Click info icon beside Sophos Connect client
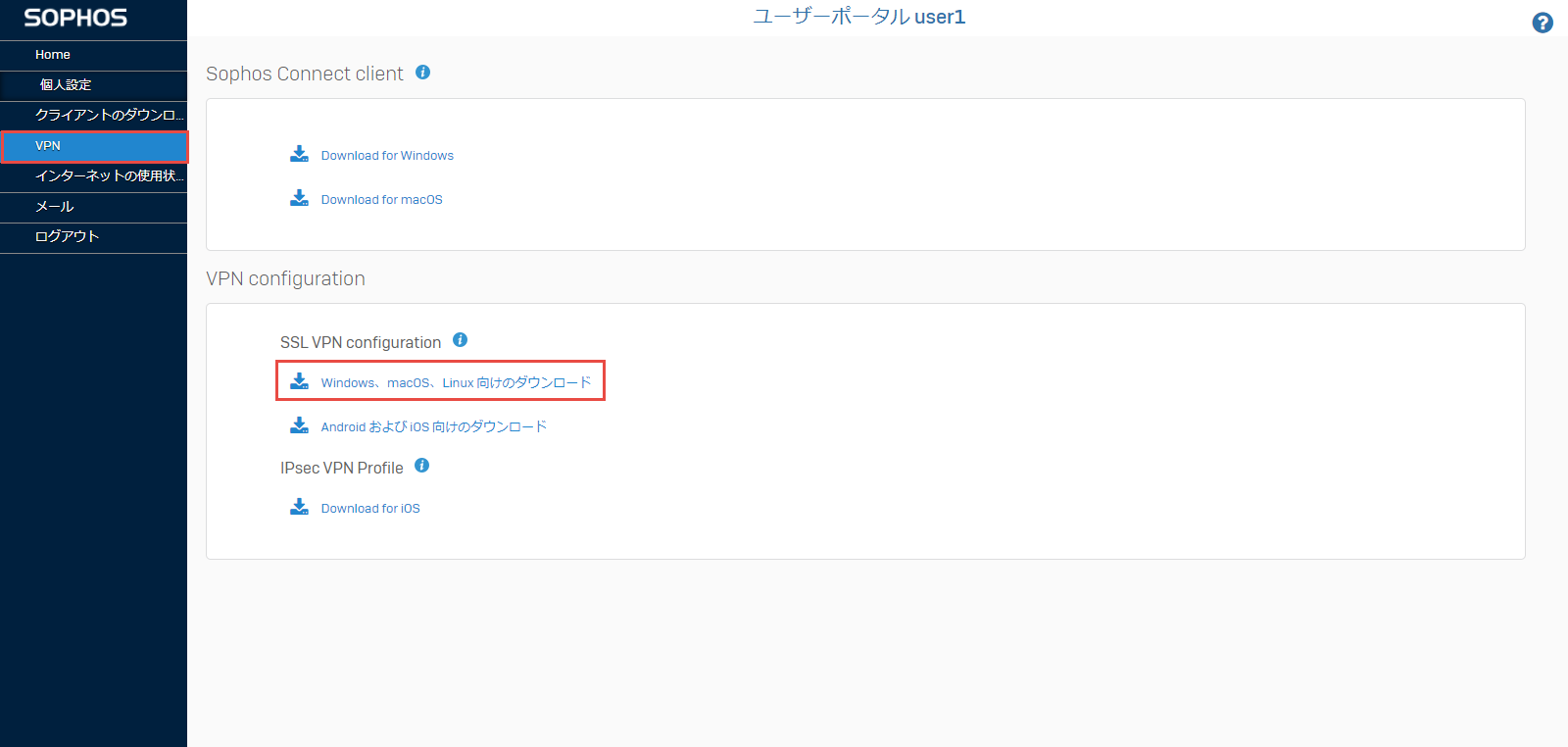This screenshot has height=747, width=1568. 422,73
